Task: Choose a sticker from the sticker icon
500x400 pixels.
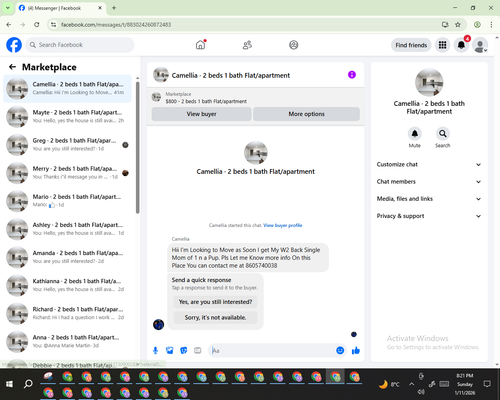Action: 184,350
